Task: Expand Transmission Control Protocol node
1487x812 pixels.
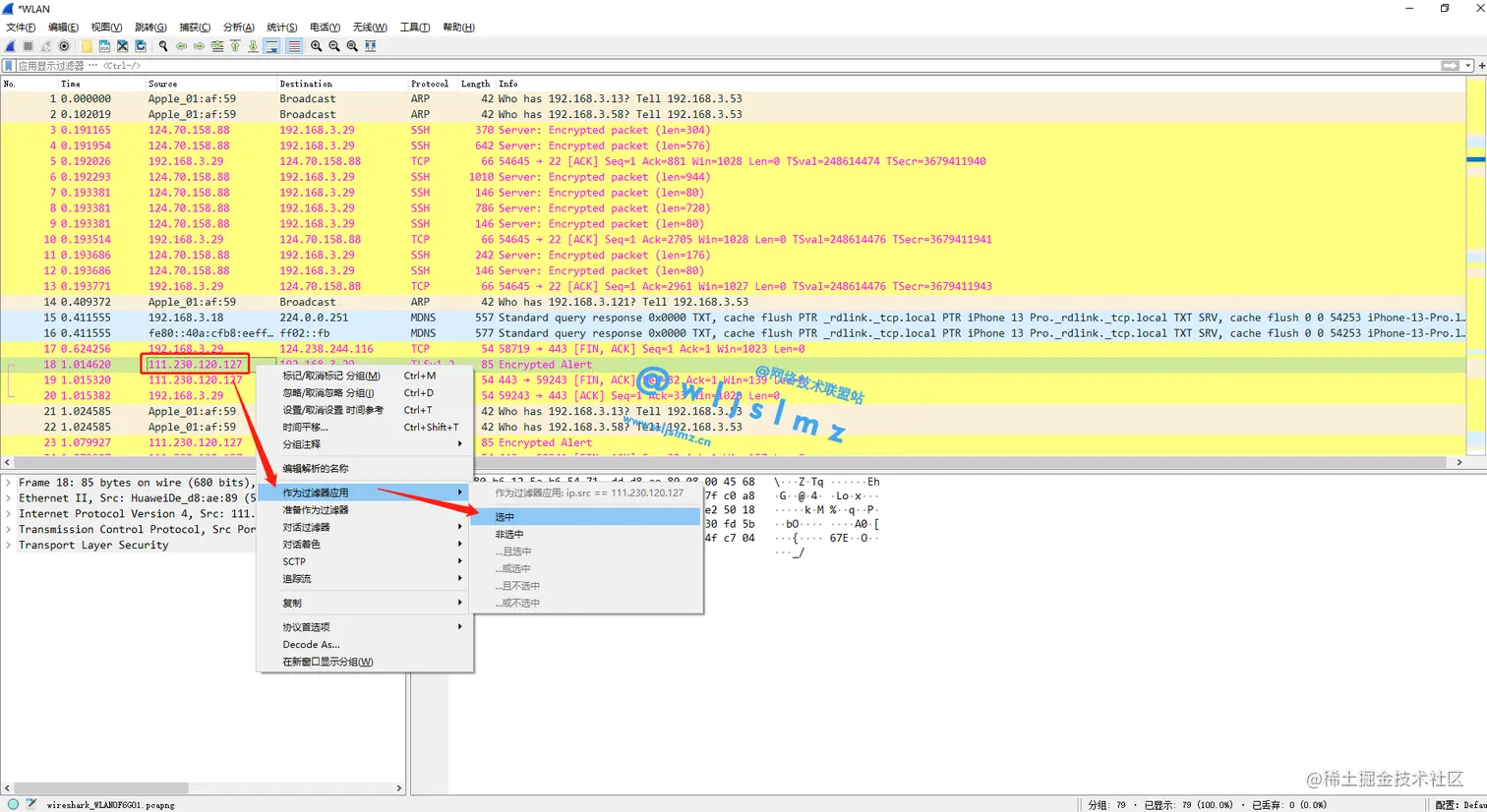Action: [9, 530]
